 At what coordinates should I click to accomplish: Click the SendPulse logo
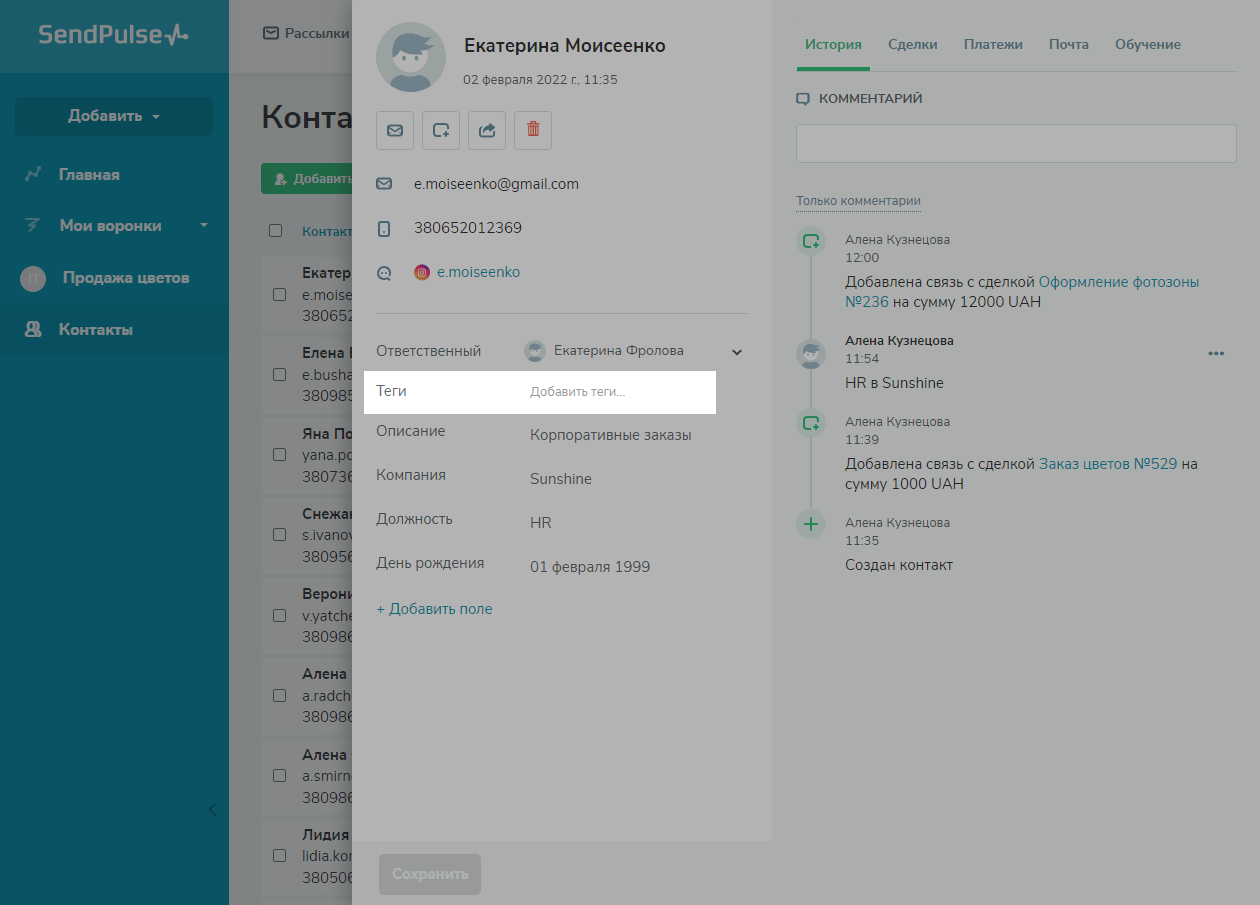[x=113, y=35]
